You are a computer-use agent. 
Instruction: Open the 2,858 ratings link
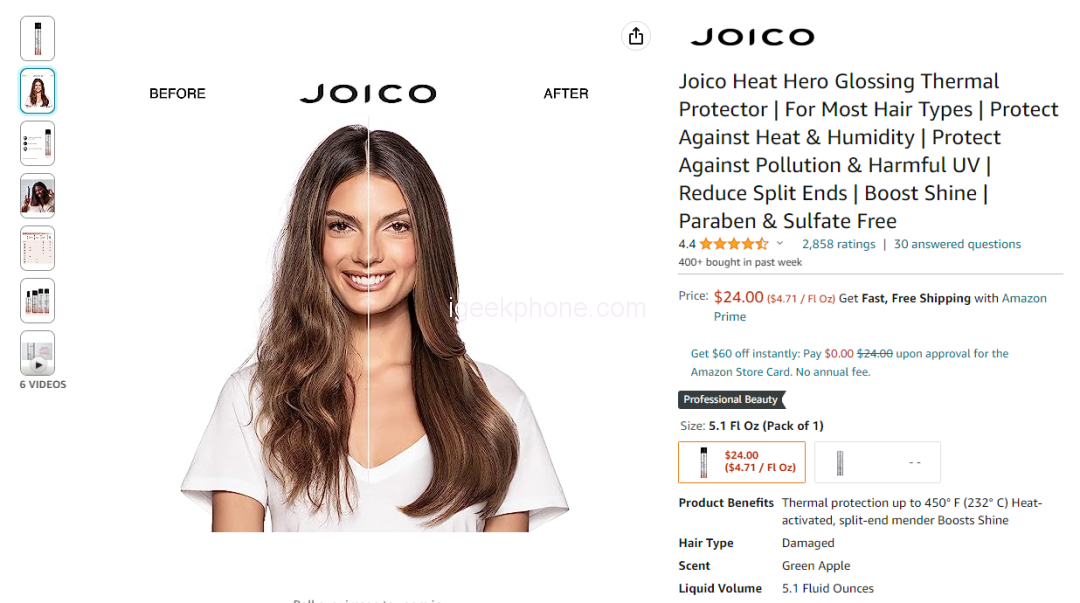[838, 244]
